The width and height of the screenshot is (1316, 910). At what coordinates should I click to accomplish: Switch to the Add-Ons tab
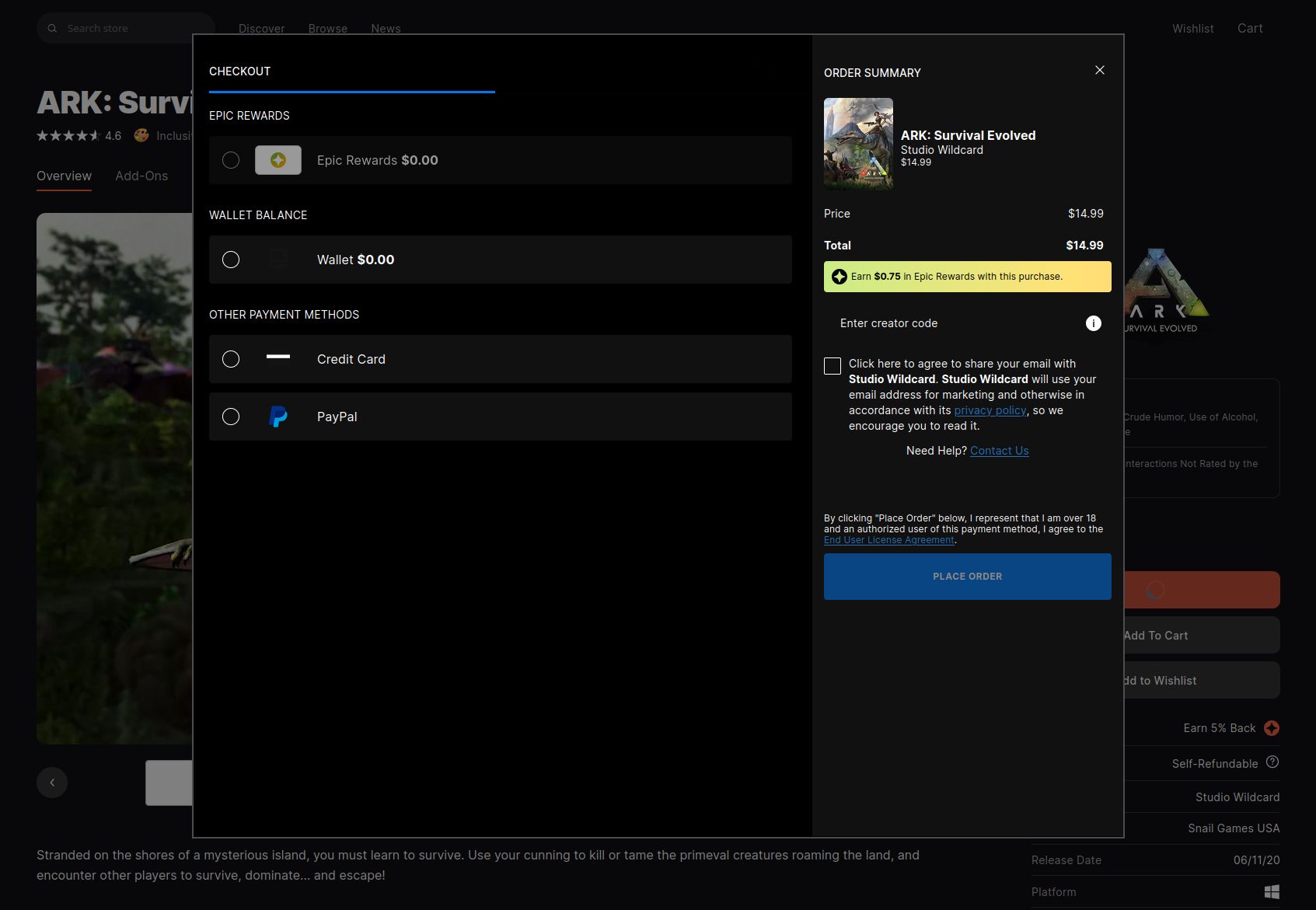[x=141, y=176]
